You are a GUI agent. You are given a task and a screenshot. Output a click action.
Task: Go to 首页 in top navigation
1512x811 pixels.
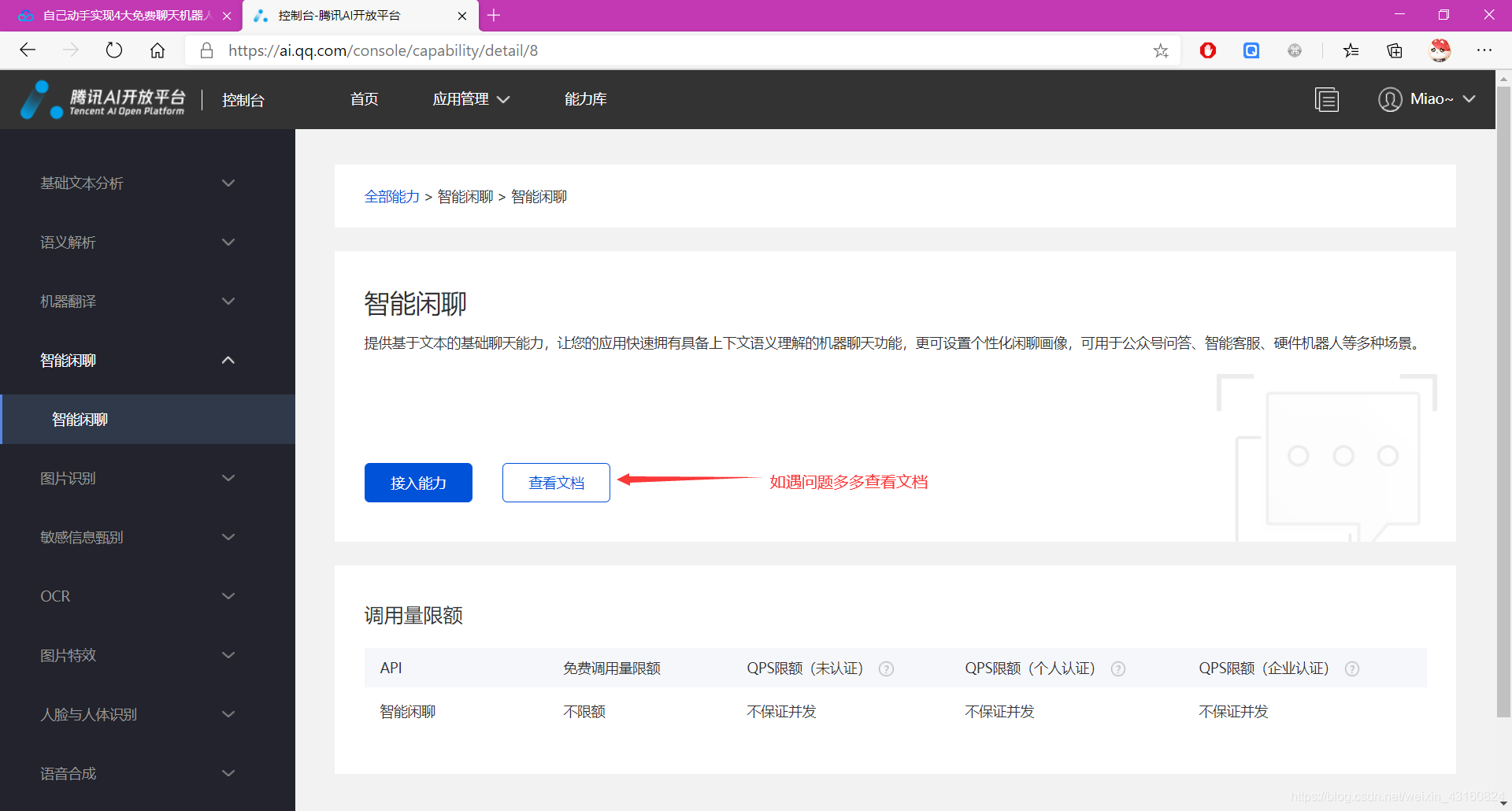pyautogui.click(x=364, y=99)
